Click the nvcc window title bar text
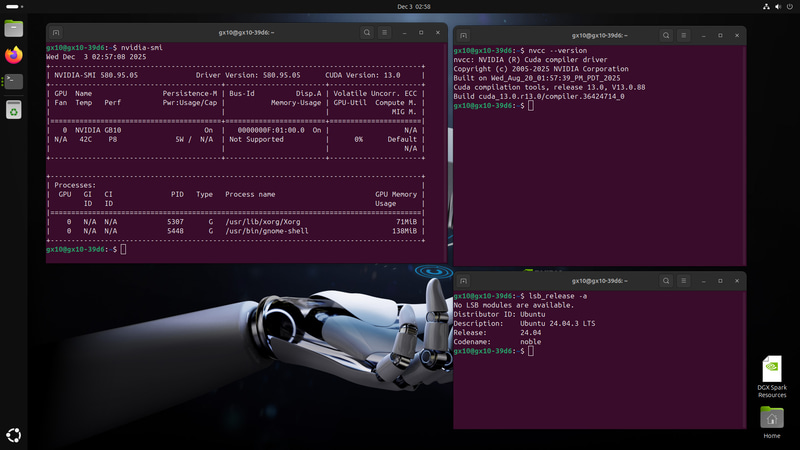The image size is (800, 450). (x=599, y=36)
